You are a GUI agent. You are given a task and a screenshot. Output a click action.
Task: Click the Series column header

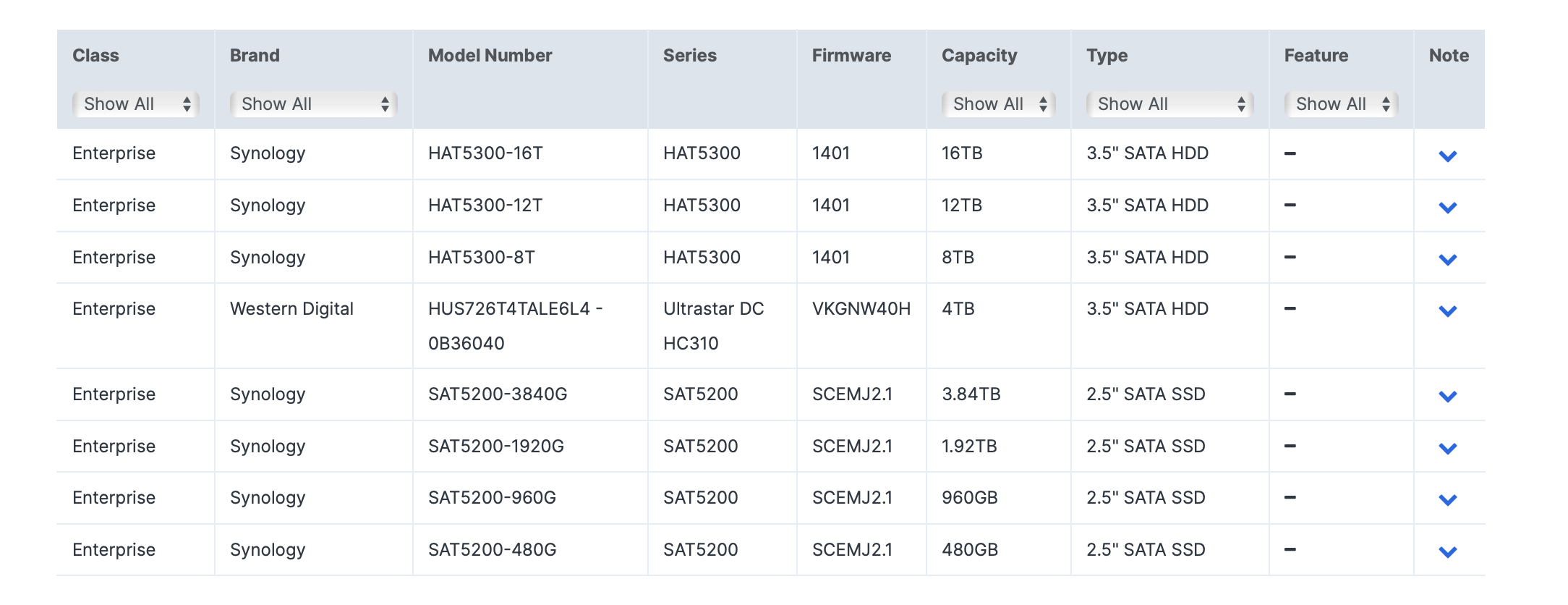click(x=690, y=56)
